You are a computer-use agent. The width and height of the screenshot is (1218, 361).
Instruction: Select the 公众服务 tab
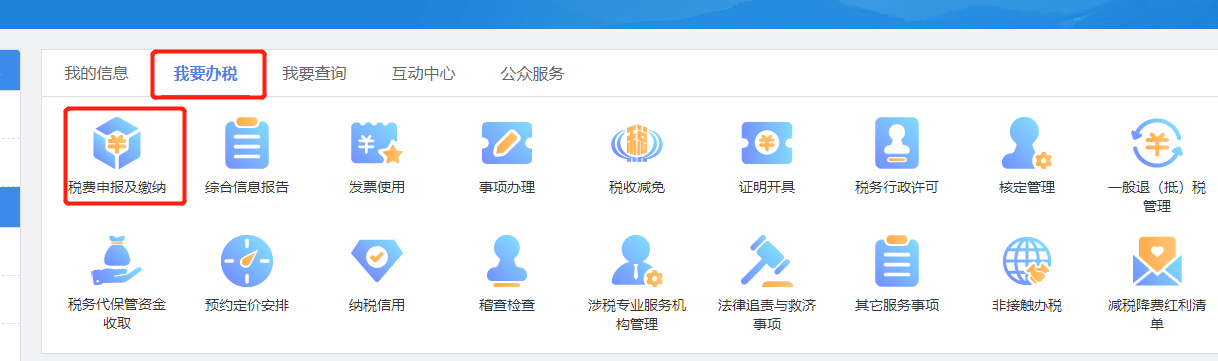532,73
